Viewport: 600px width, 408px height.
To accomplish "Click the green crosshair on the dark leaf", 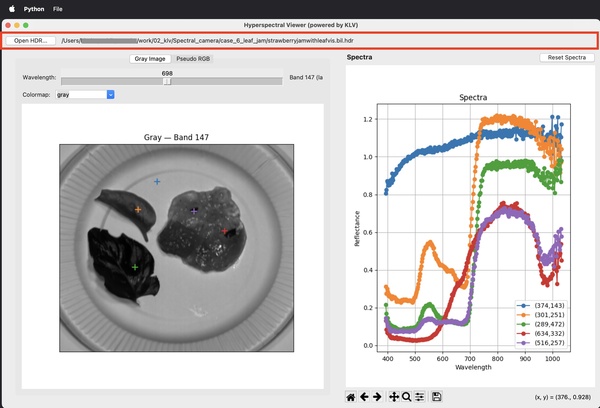I will click(x=135, y=267).
